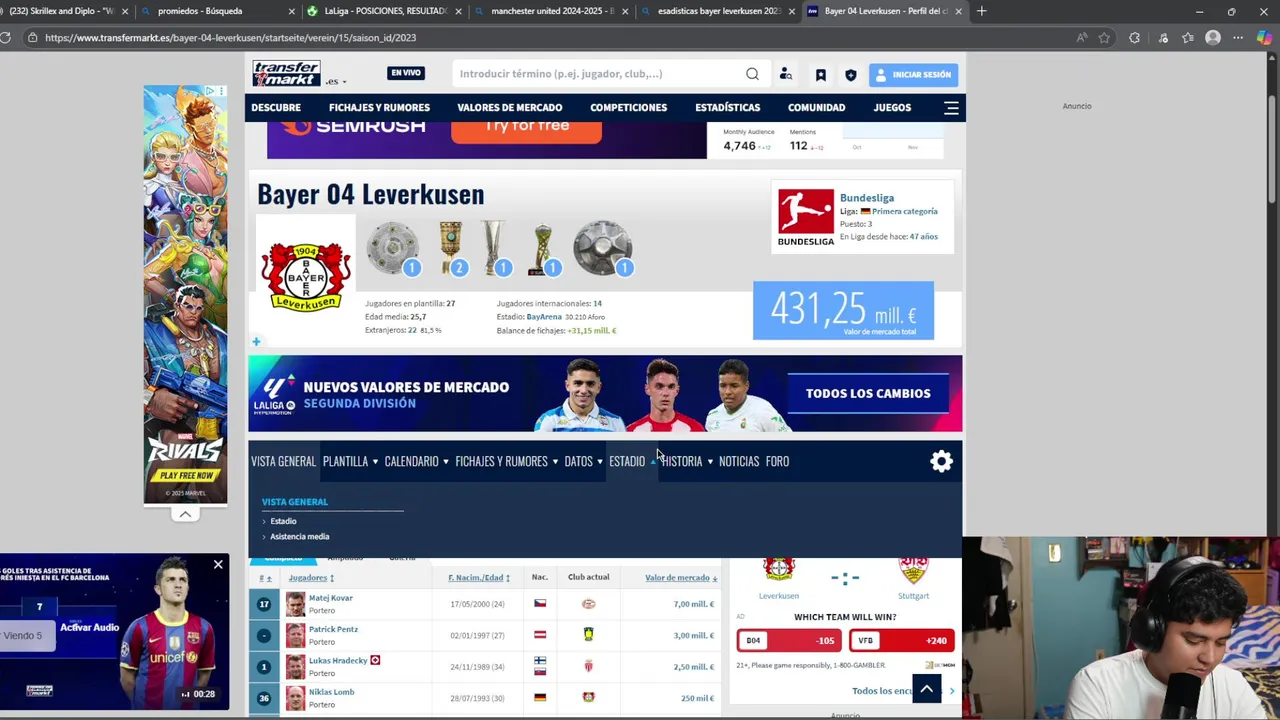Open the player search icon beside the search box
Screen dimensions: 1280x720
(x=786, y=74)
